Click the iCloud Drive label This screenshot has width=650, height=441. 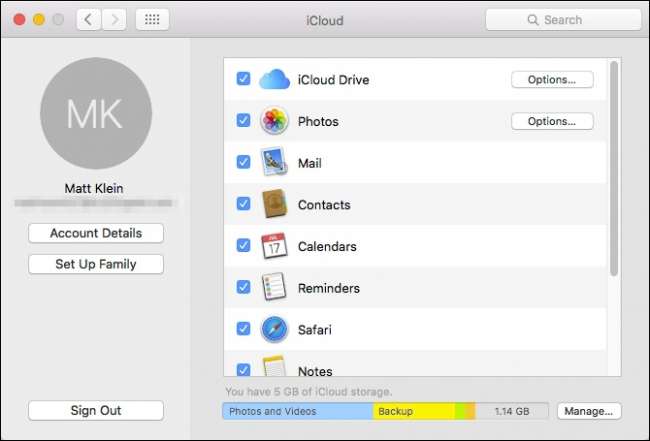coord(333,80)
